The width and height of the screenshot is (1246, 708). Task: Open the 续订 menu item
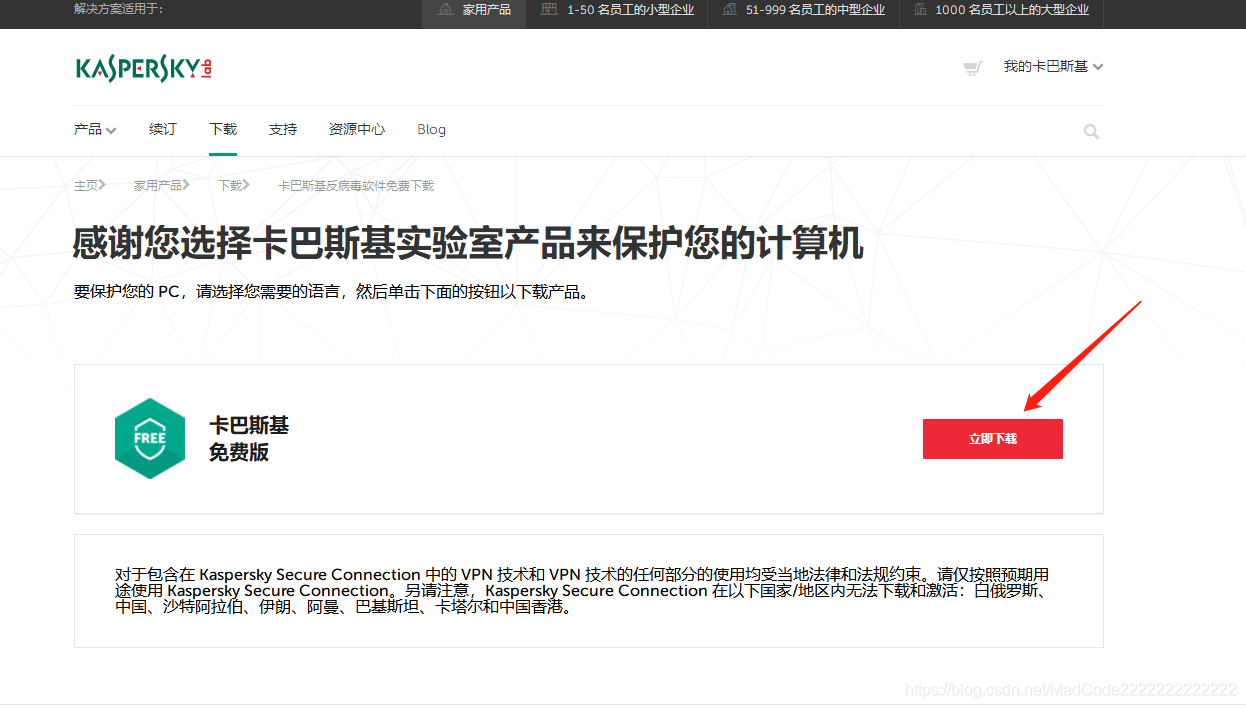[x=163, y=129]
